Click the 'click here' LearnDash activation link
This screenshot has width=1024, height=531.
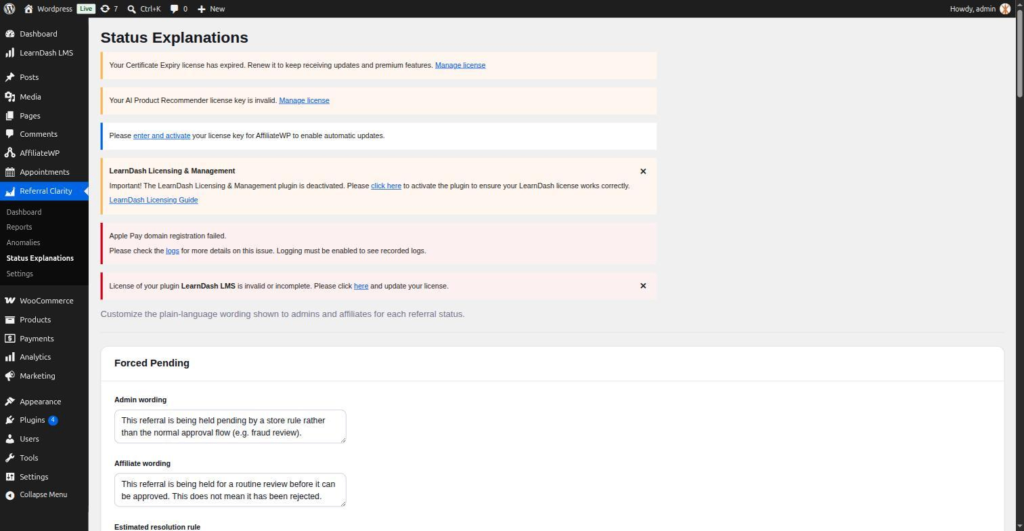(x=386, y=186)
